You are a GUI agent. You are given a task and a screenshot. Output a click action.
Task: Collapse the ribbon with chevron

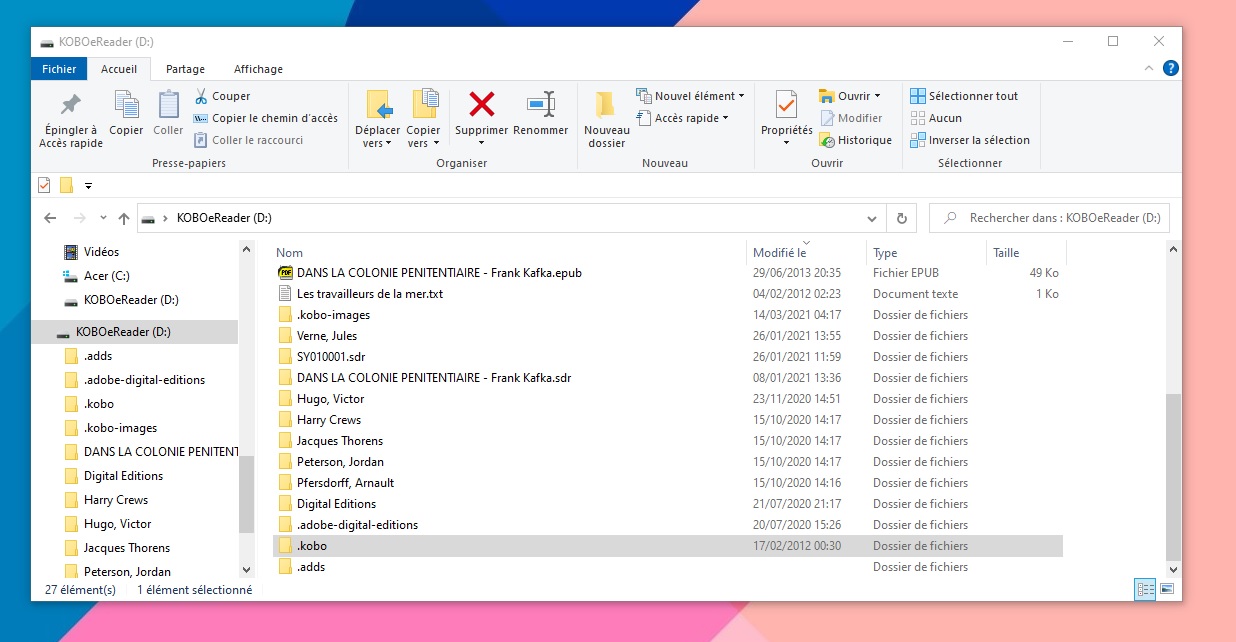click(x=1149, y=68)
